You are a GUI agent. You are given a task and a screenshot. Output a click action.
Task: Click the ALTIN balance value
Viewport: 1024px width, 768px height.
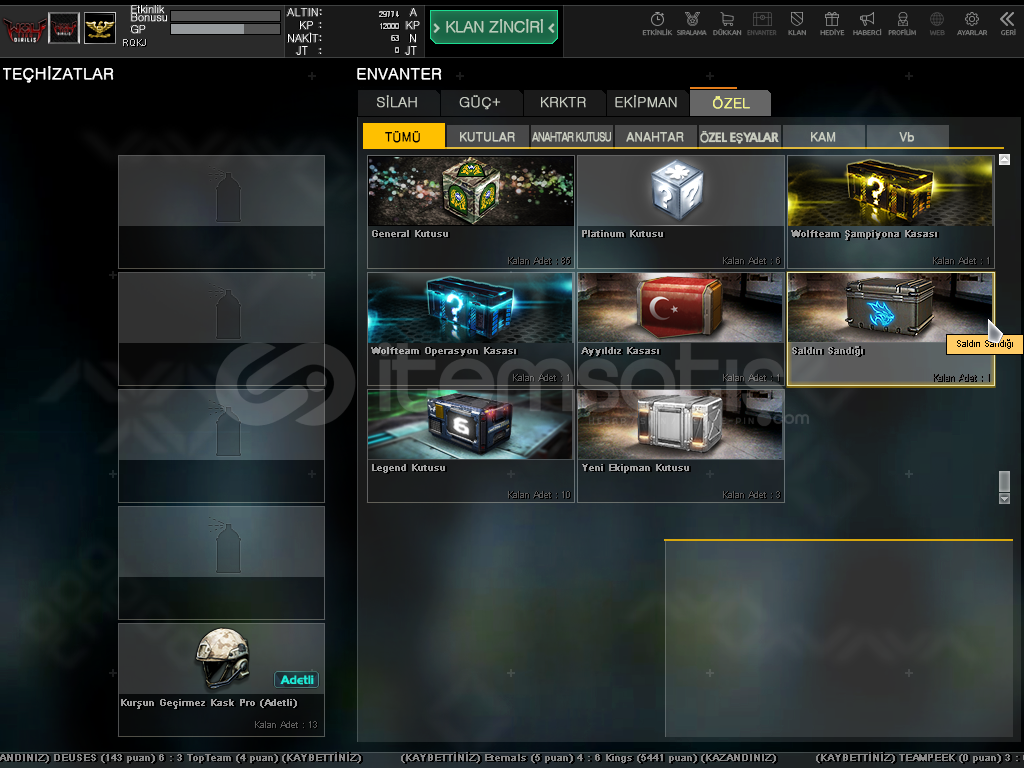[x=389, y=13]
